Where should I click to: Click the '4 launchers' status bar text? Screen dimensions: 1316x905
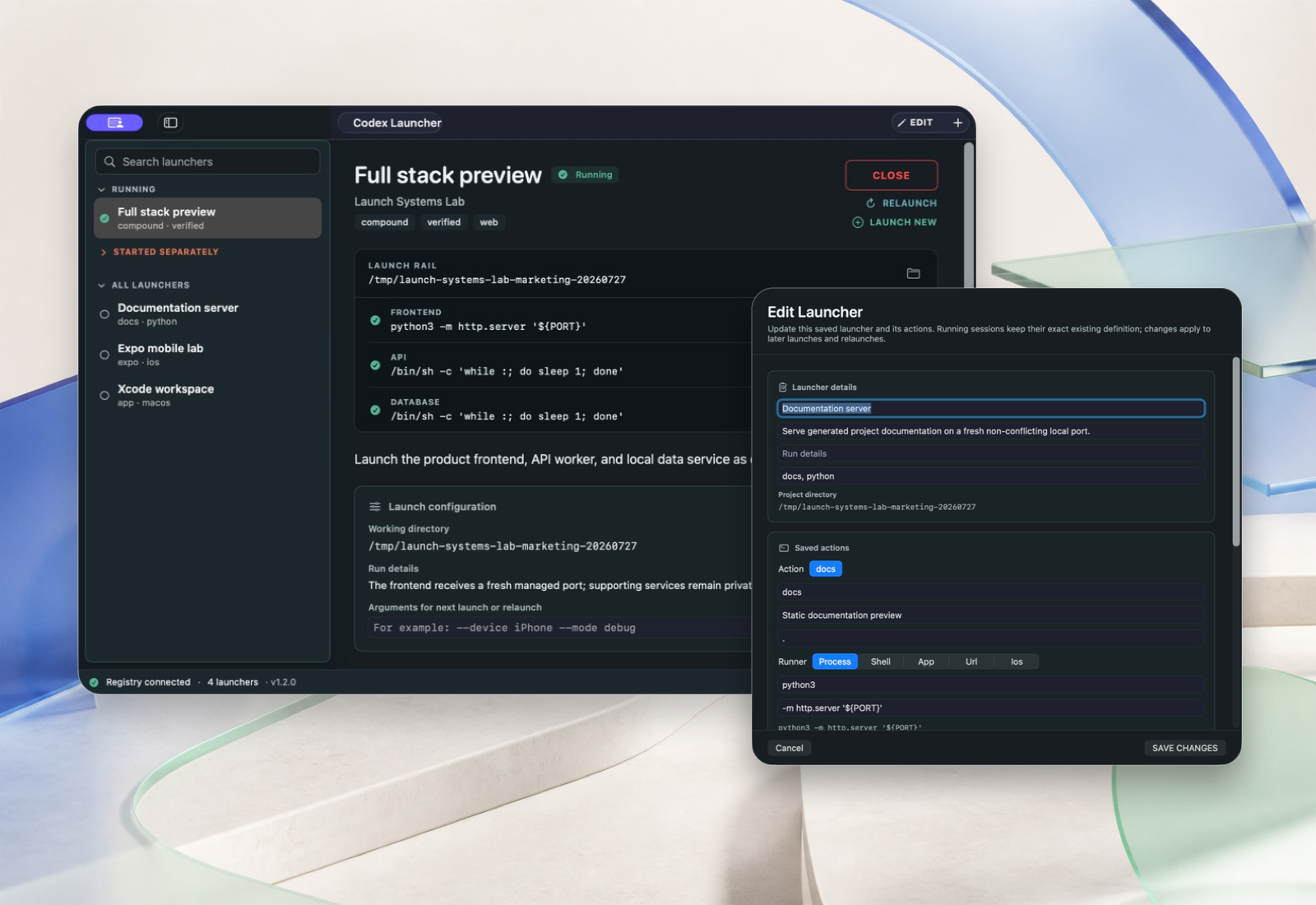pos(233,682)
